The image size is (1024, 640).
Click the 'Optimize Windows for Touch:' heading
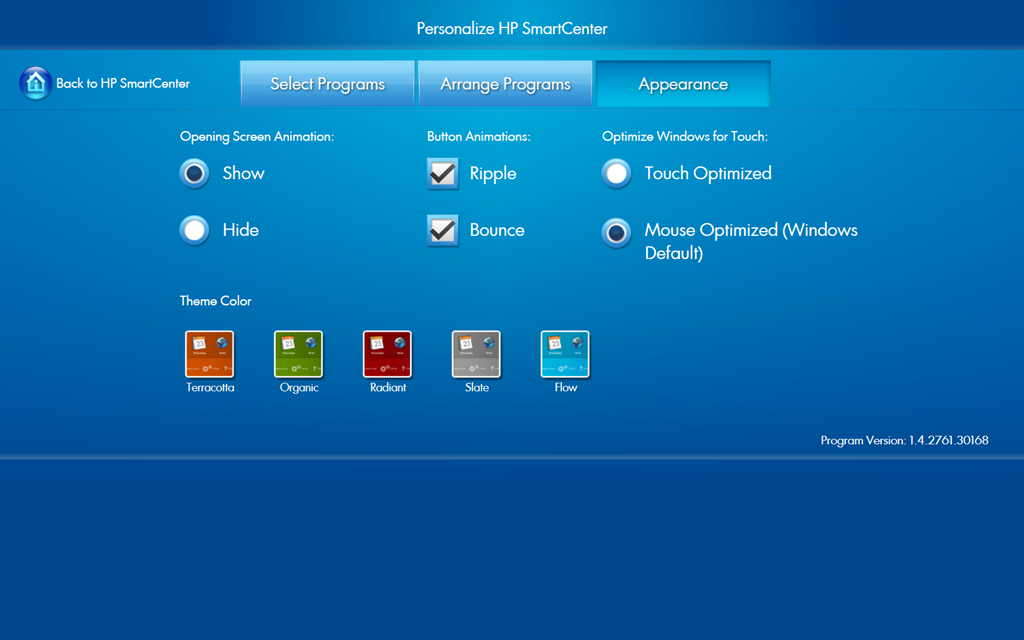coord(685,136)
